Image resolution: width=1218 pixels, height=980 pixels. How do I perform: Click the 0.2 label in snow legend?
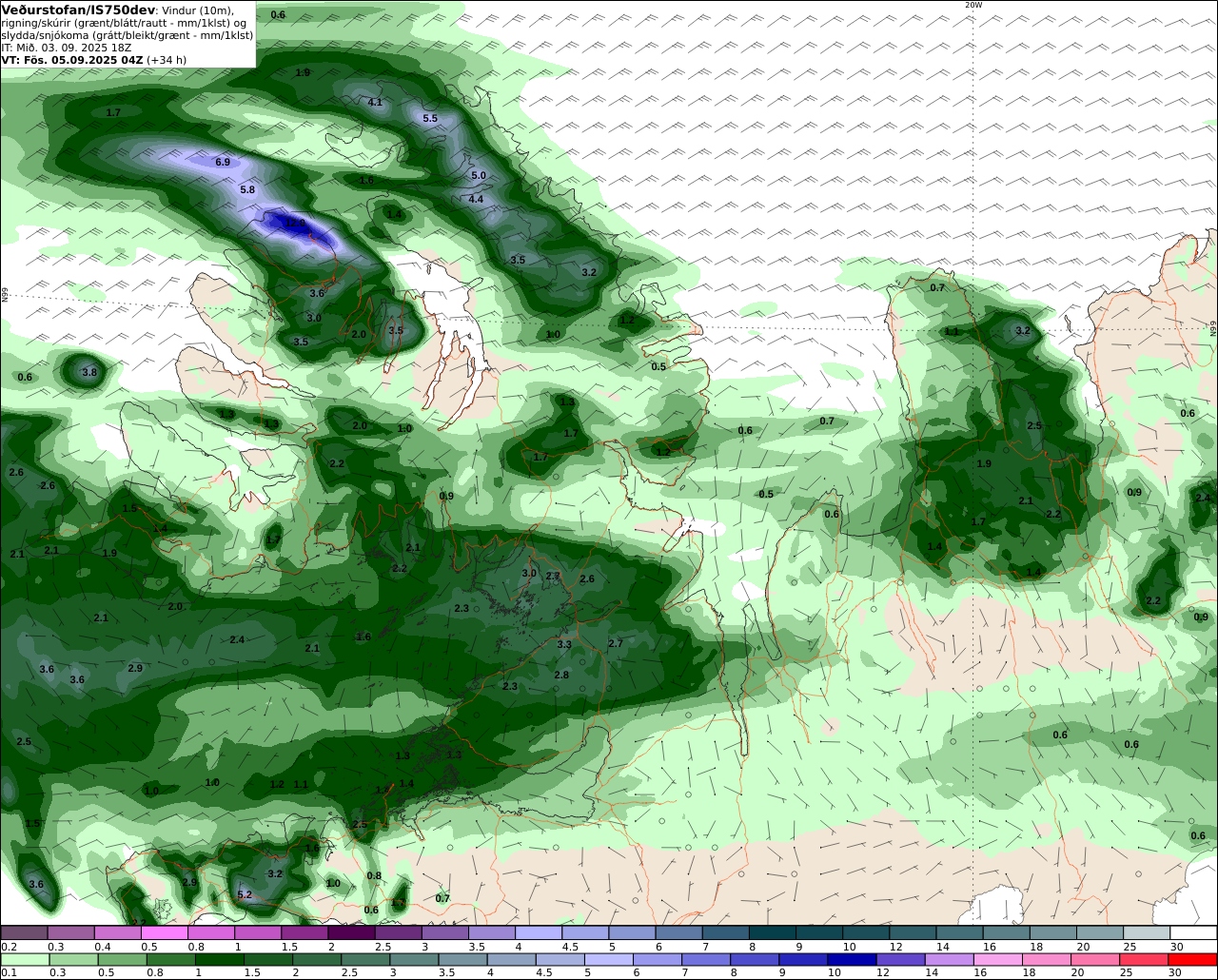coord(9,947)
